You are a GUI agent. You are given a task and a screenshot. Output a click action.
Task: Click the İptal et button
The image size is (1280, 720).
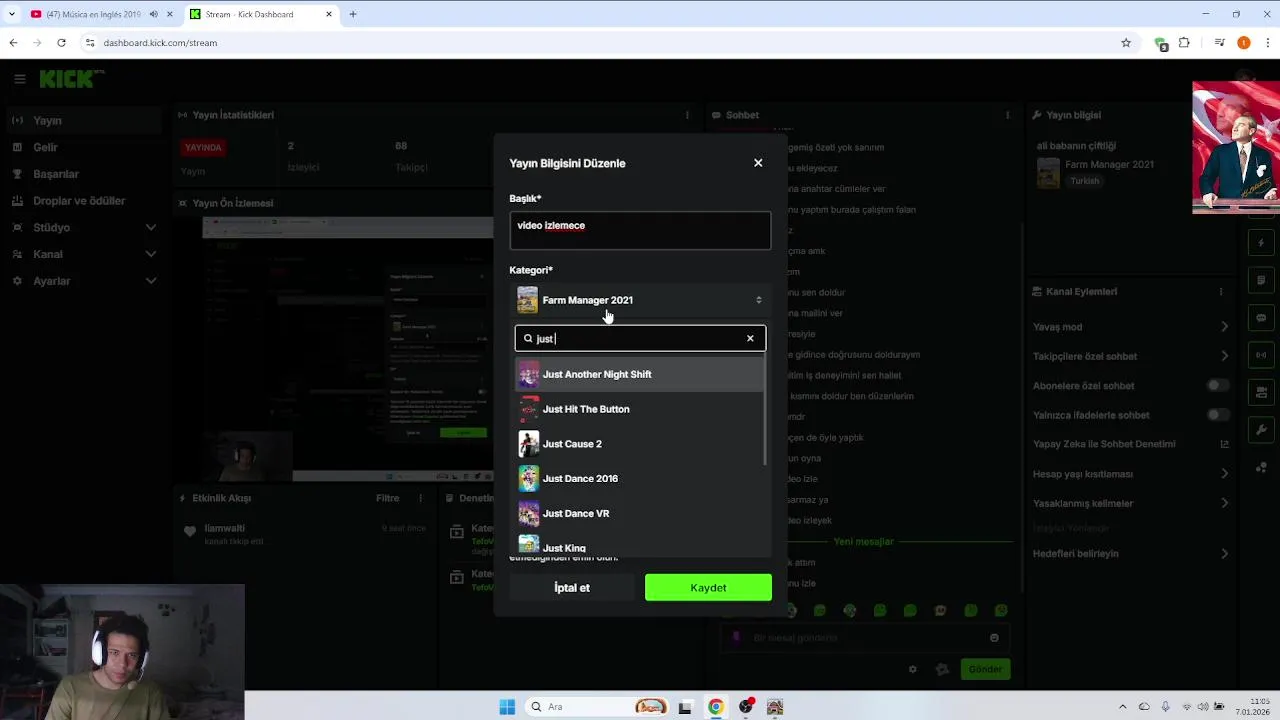coord(572,588)
